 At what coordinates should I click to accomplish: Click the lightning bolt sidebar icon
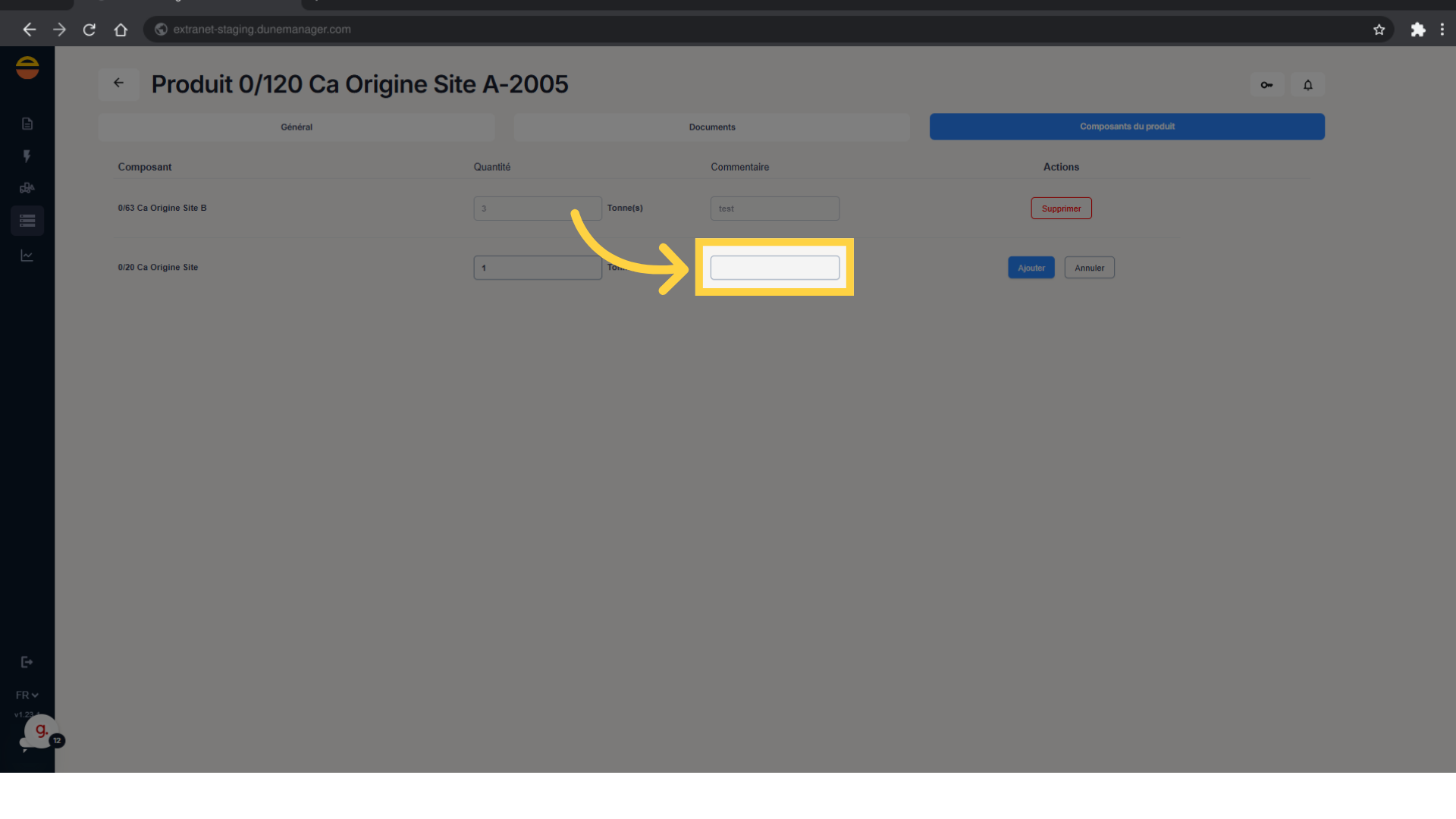[27, 156]
